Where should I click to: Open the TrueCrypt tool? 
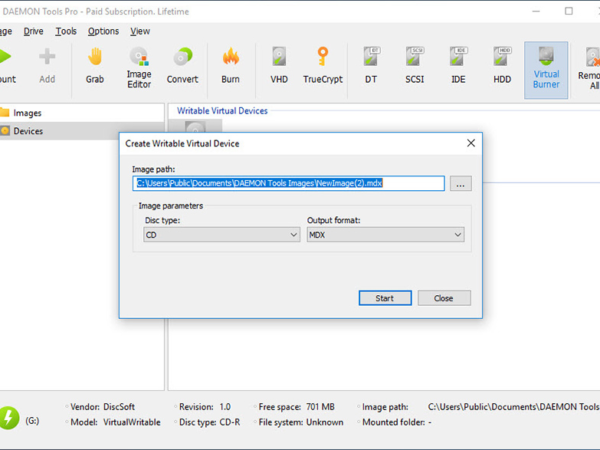coord(323,65)
